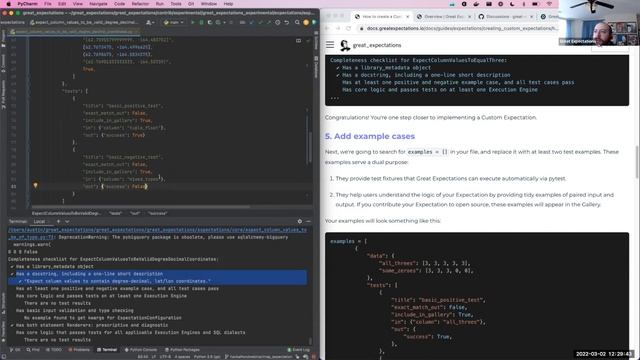This screenshot has width=640, height=360.
Task: Open the Git menu
Action: click(x=191, y=4)
